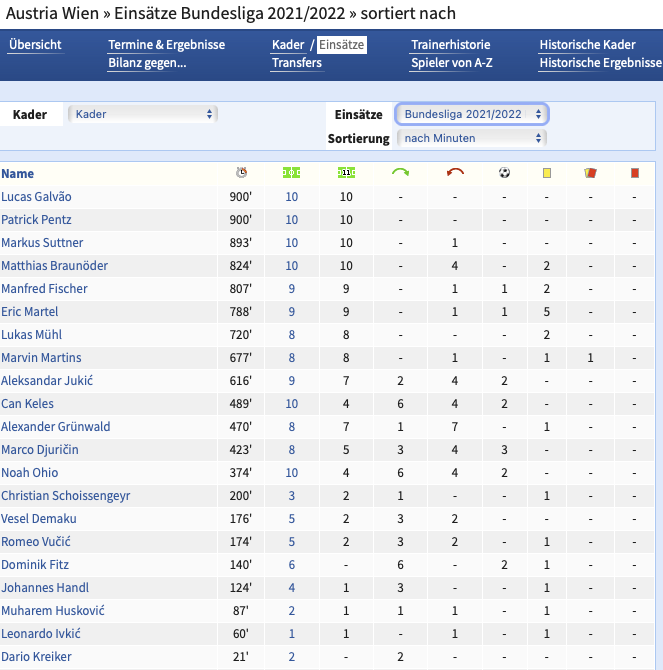Open Muharem Husković player page
This screenshot has height=670, width=663.
(x=53, y=611)
